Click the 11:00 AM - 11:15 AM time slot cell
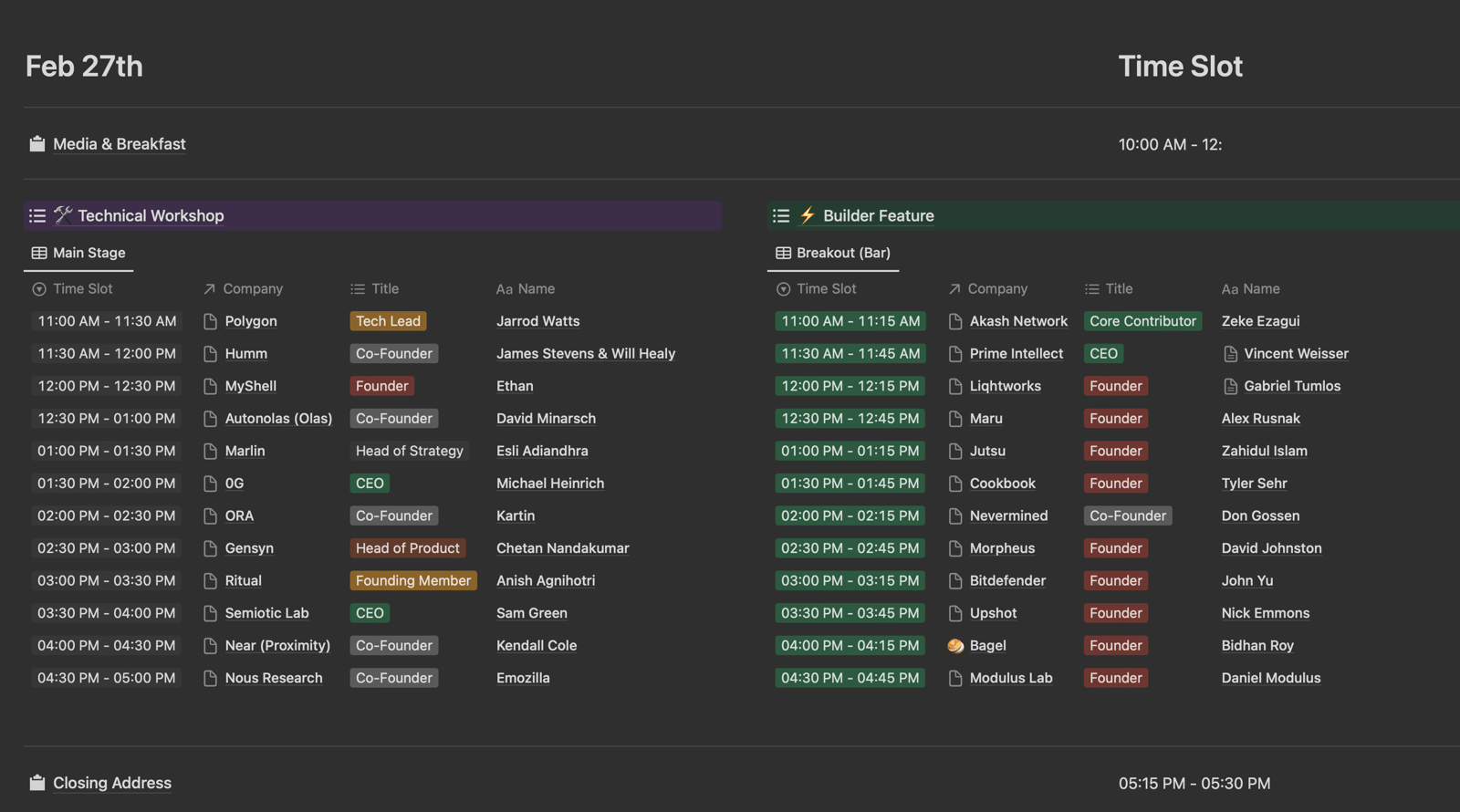This screenshot has height=812, width=1460. (850, 321)
